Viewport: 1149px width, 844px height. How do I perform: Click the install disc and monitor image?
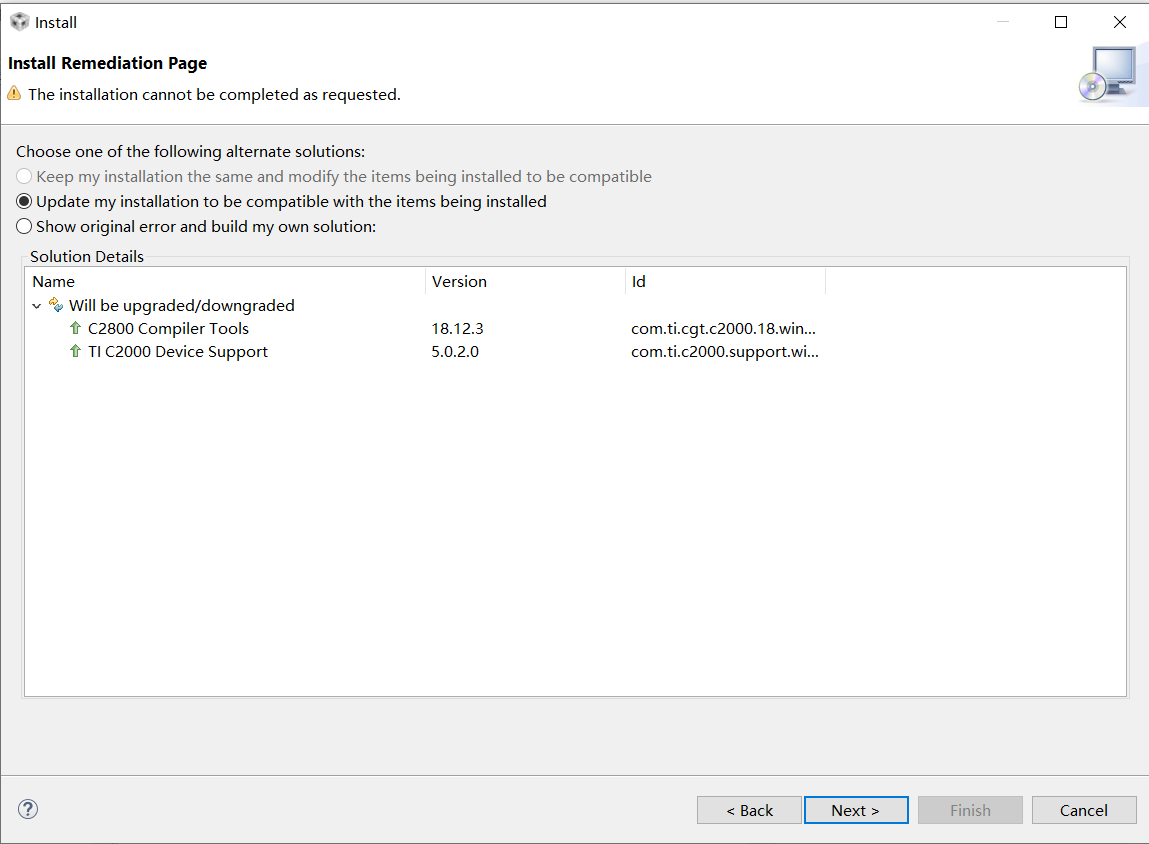pos(1107,75)
